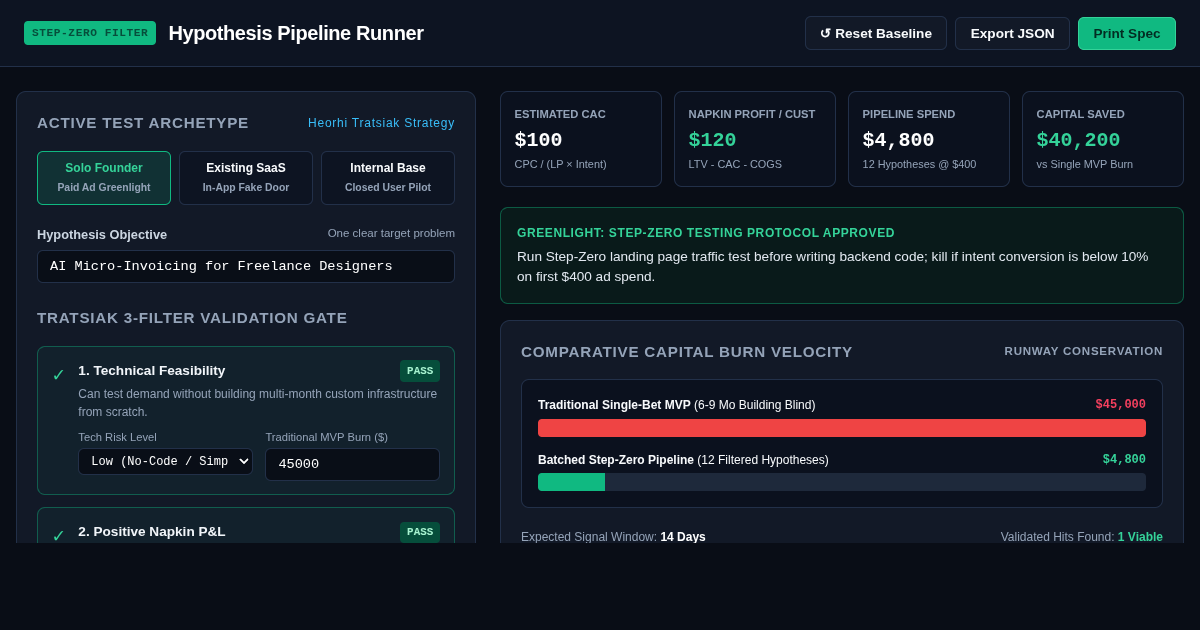Select the Solo Founder archetype
This screenshot has width=1200, height=630.
coord(104,178)
